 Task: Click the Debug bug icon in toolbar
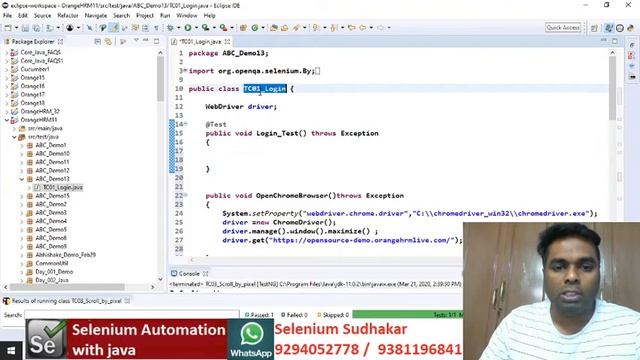pyautogui.click(x=171, y=28)
